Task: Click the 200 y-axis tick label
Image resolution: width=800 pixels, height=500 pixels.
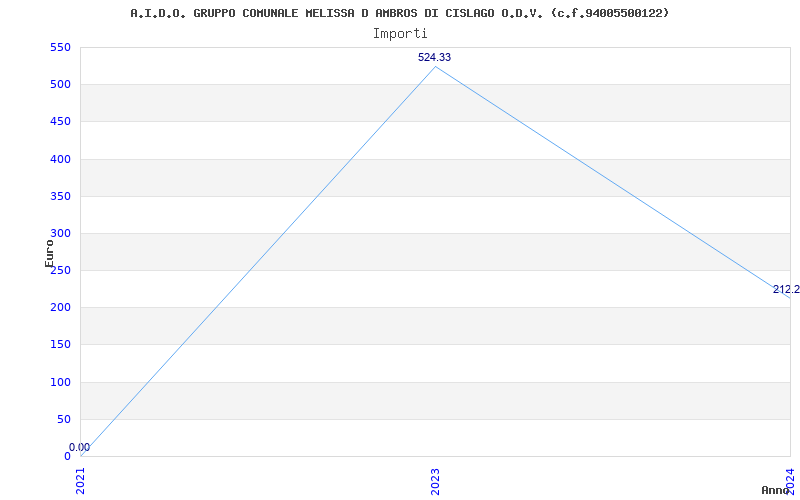Action: click(x=60, y=308)
